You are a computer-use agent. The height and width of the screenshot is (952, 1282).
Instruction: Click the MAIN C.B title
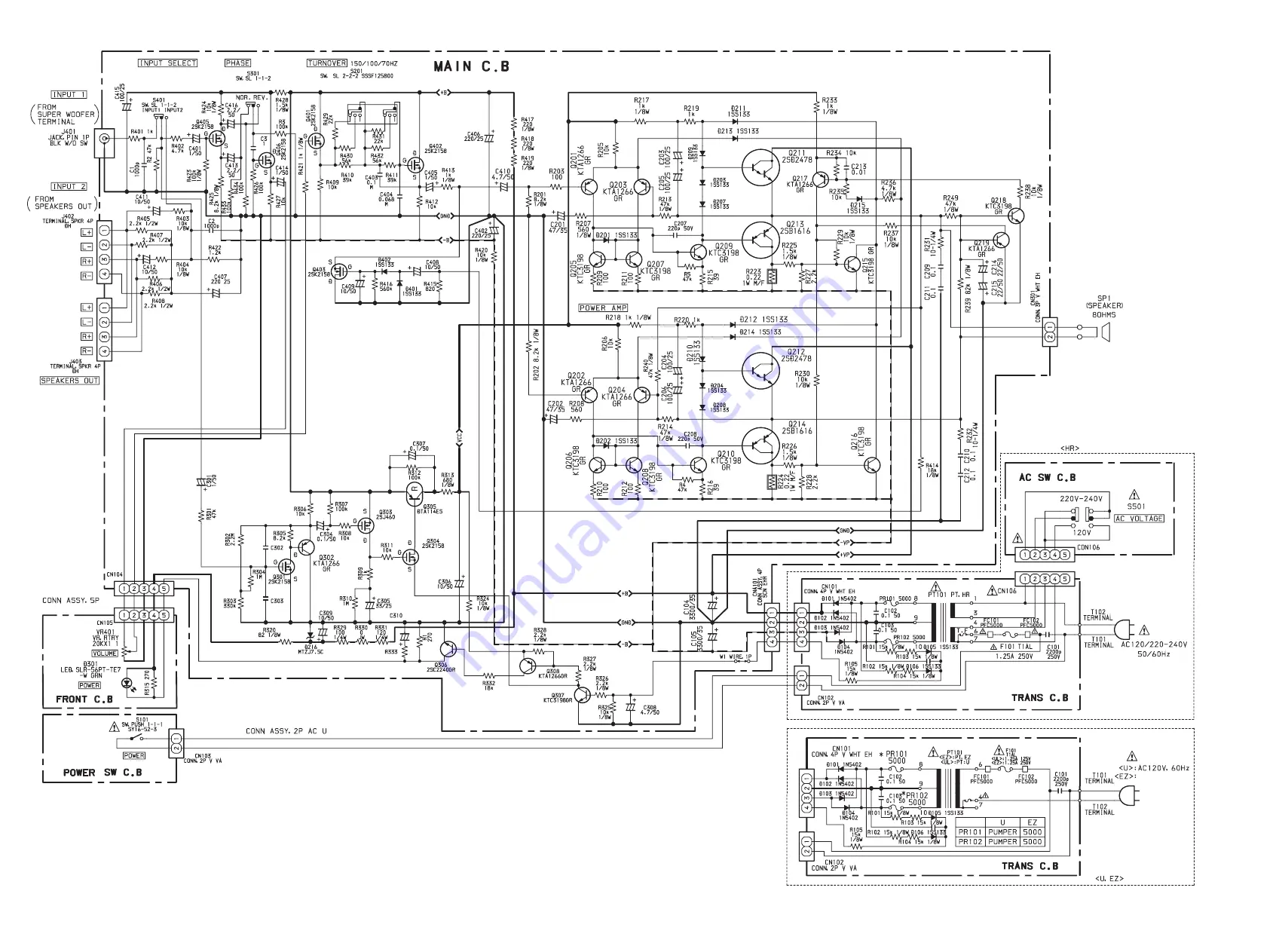click(x=472, y=66)
